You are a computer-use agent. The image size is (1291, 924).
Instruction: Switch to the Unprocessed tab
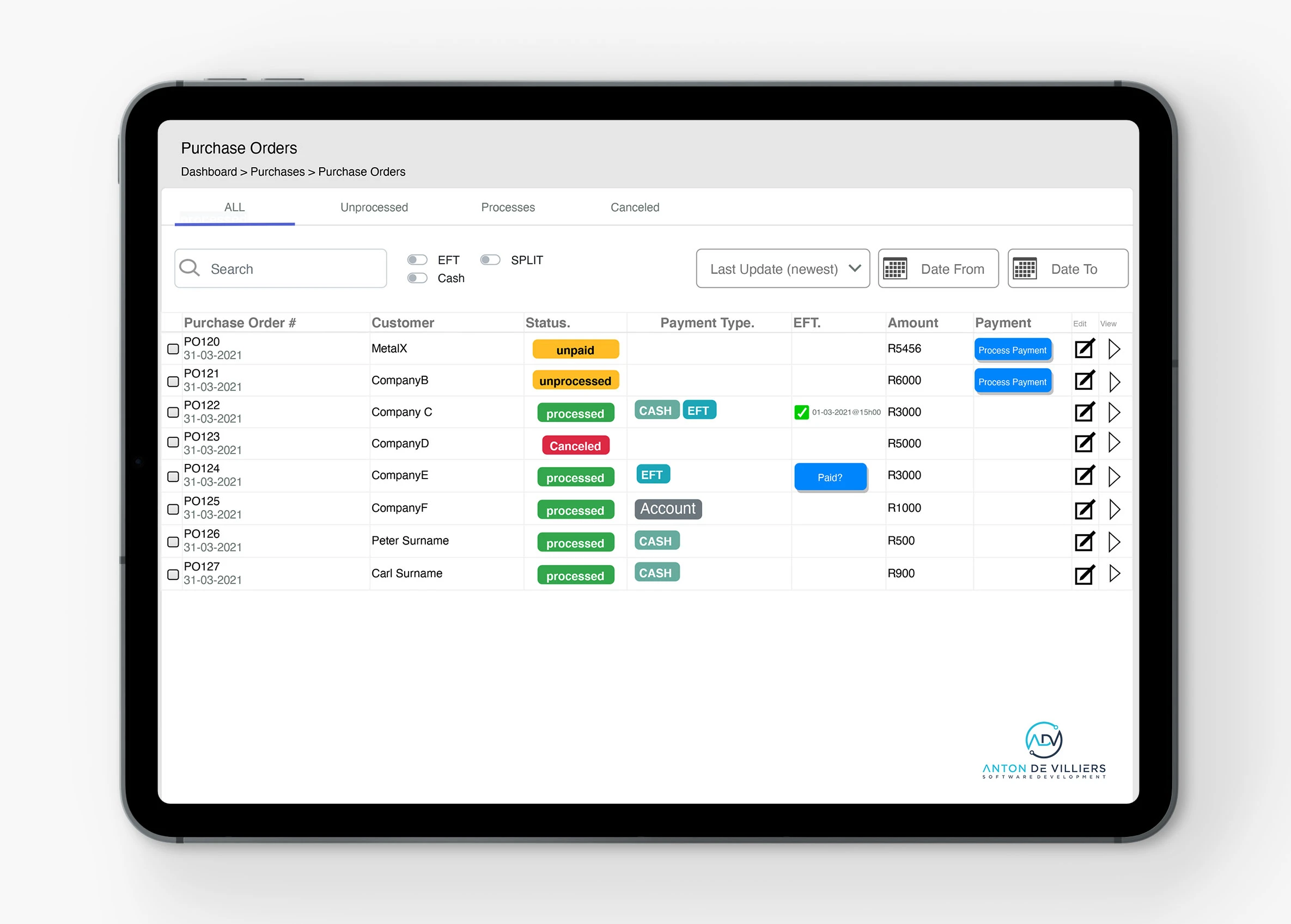(374, 207)
